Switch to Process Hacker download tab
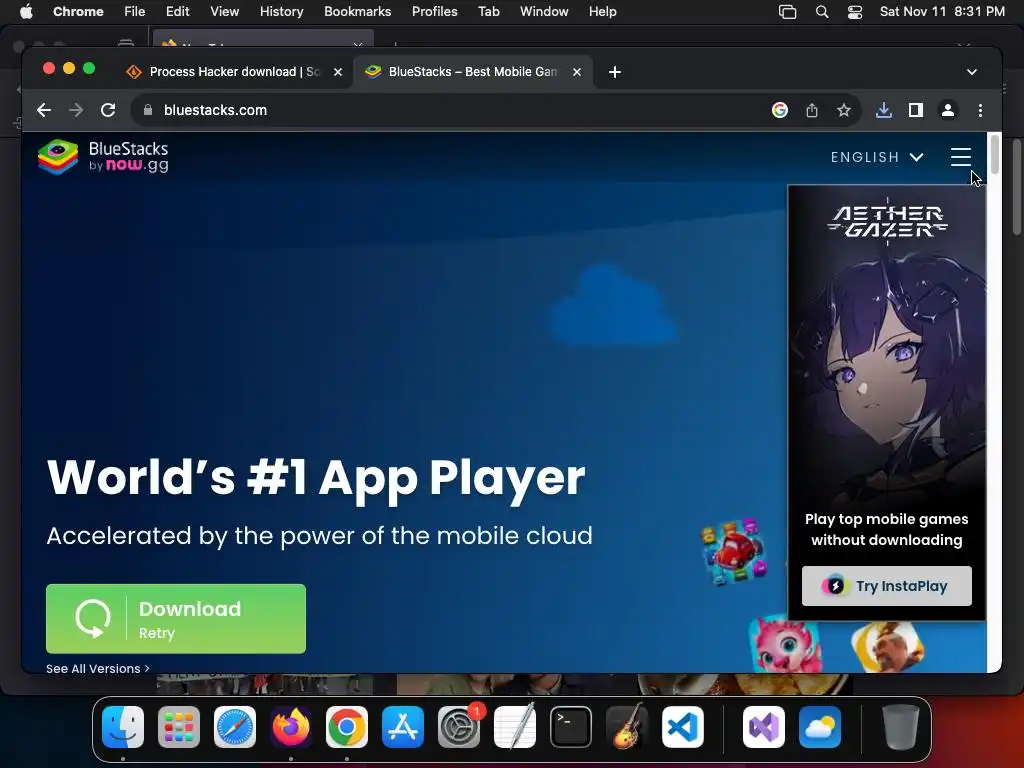1024x768 pixels. point(225,72)
